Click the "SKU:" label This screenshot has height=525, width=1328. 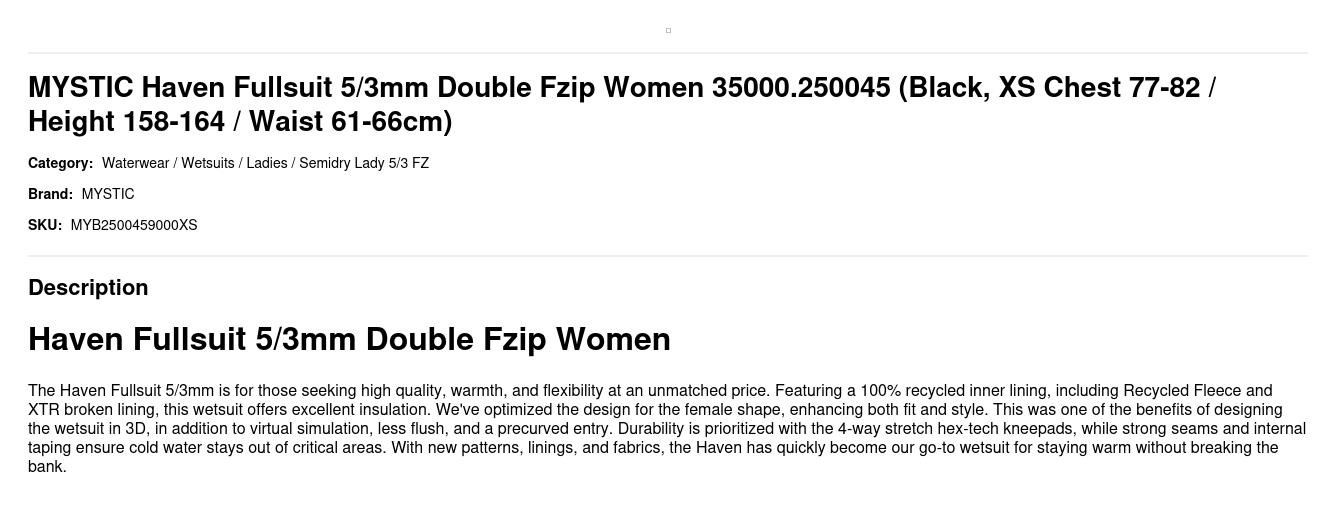click(45, 225)
